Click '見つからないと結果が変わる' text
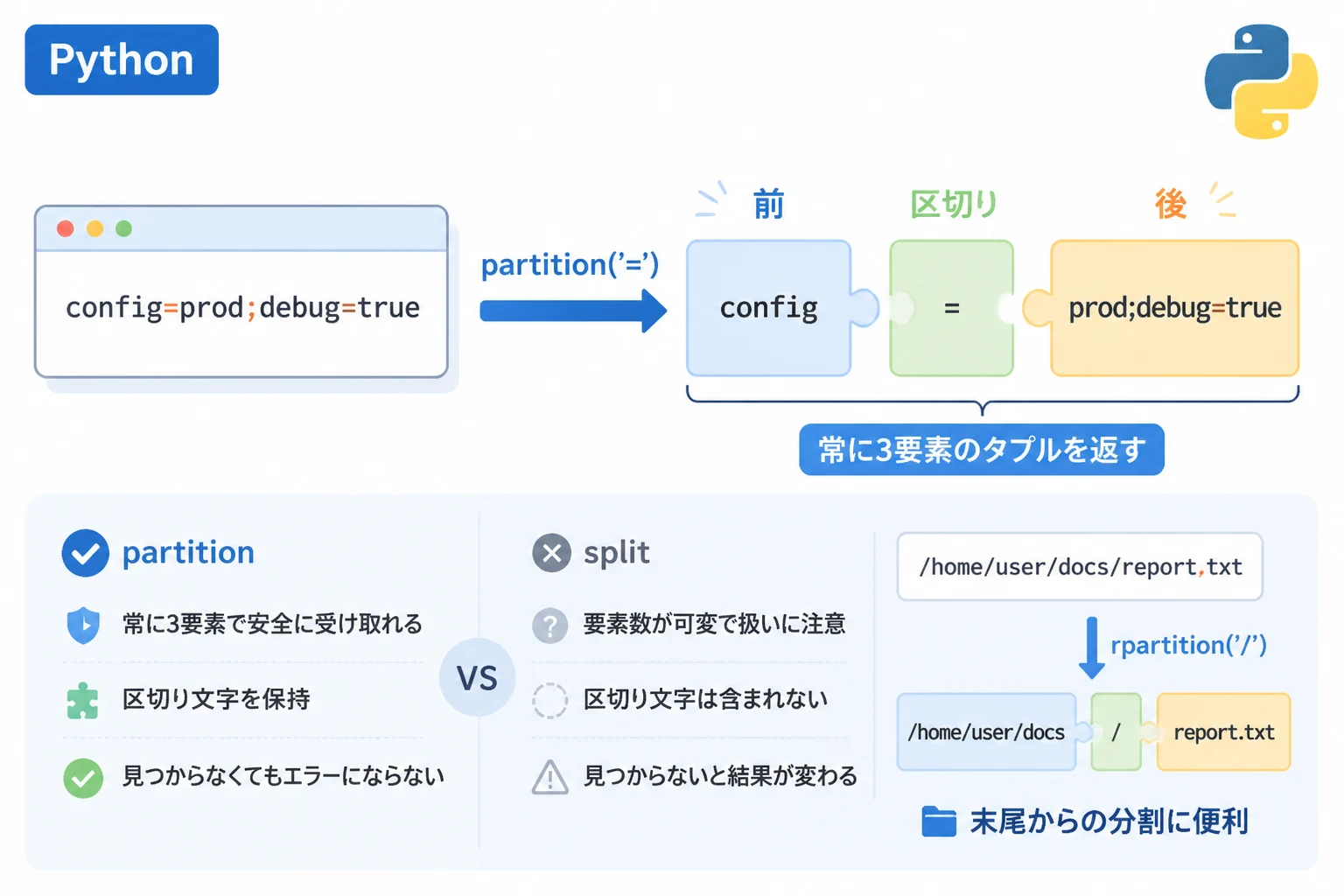1344x896 pixels. pos(720,777)
